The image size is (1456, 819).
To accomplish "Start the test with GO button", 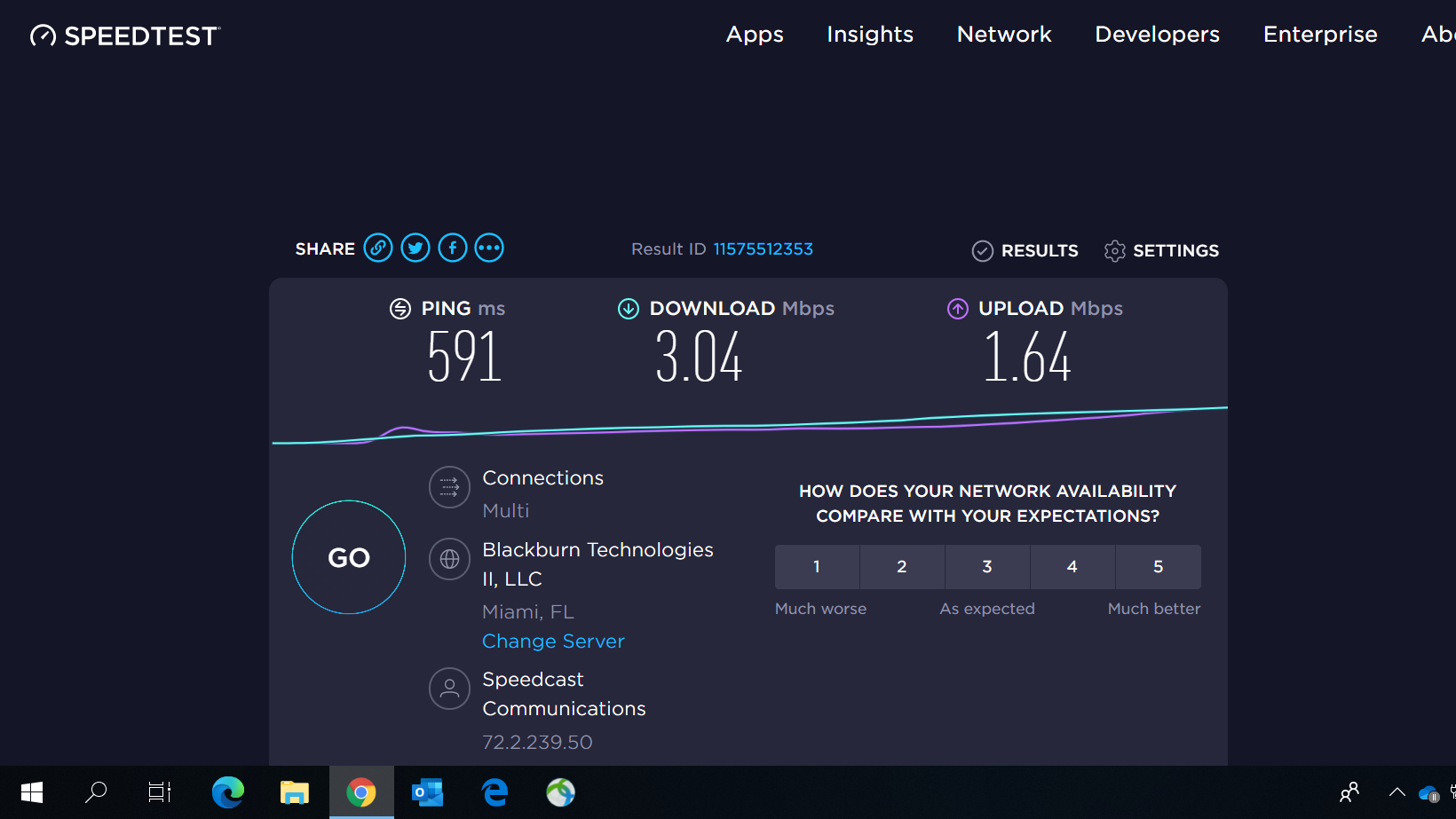I will coord(349,557).
